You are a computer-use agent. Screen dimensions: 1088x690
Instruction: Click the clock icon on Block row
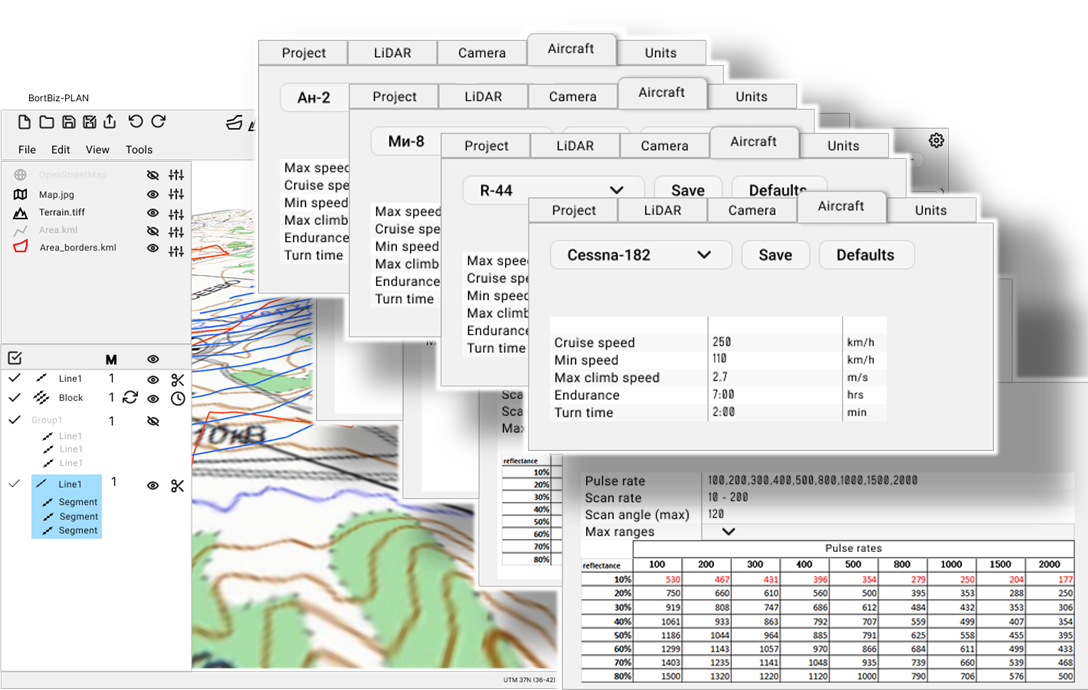point(177,398)
